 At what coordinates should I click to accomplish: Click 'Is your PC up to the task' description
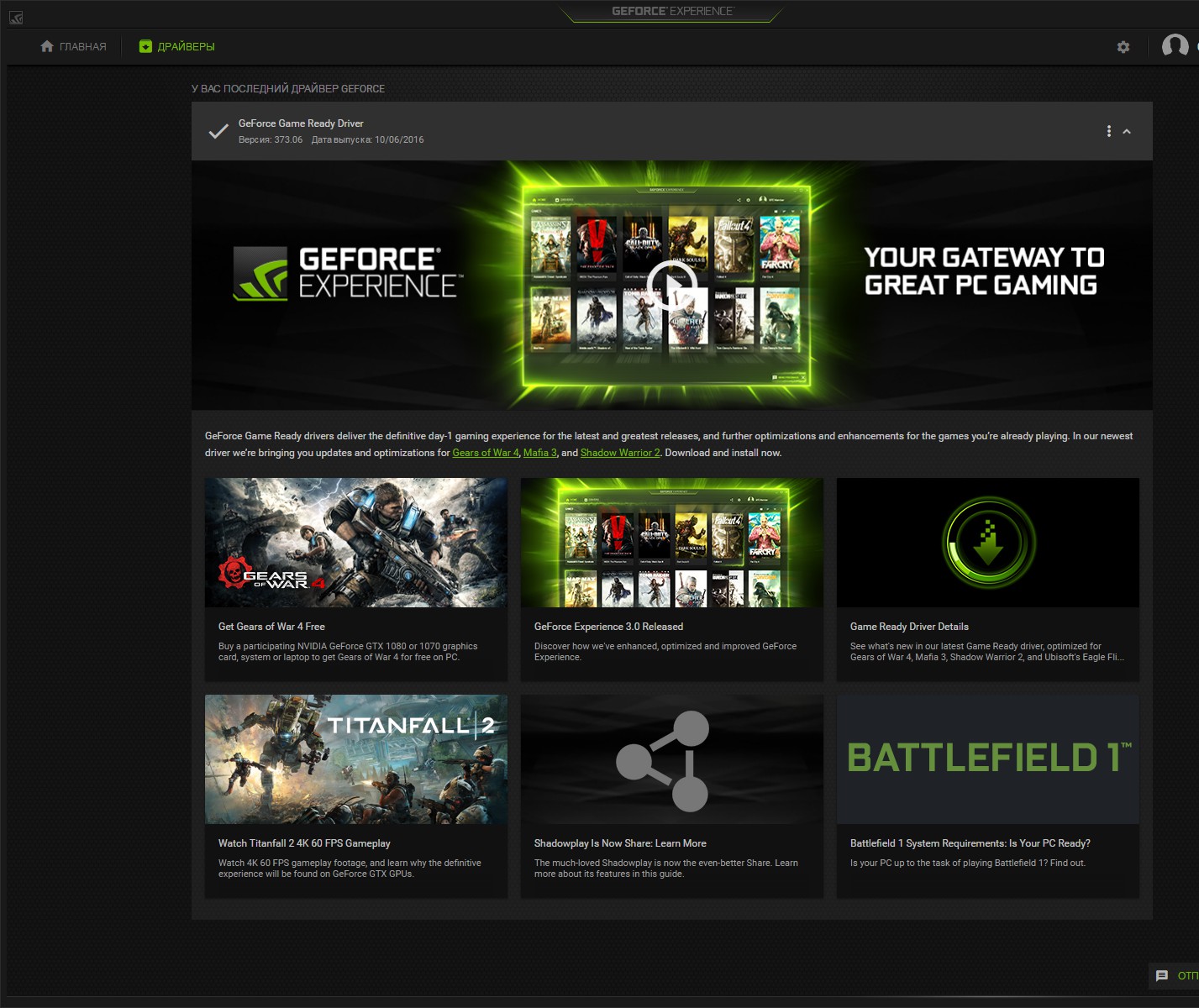coord(968,863)
